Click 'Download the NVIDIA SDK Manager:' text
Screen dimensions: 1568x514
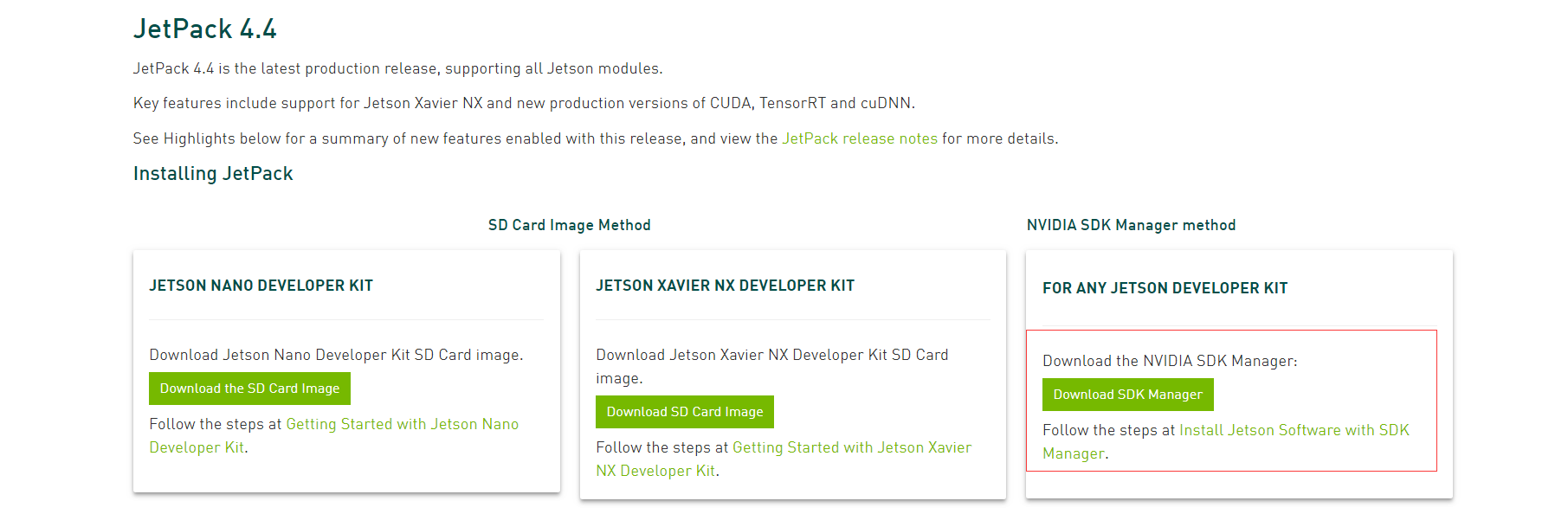pos(1170,361)
